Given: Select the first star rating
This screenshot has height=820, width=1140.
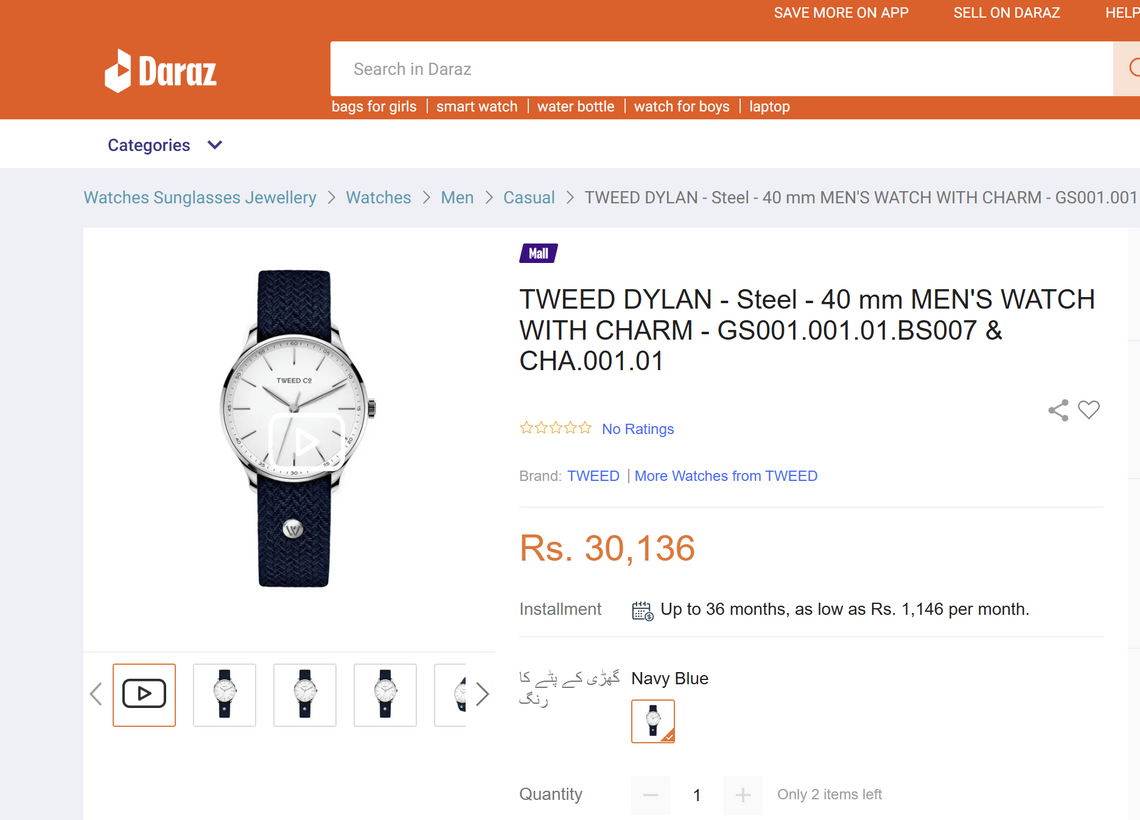Looking at the screenshot, I should (525, 427).
